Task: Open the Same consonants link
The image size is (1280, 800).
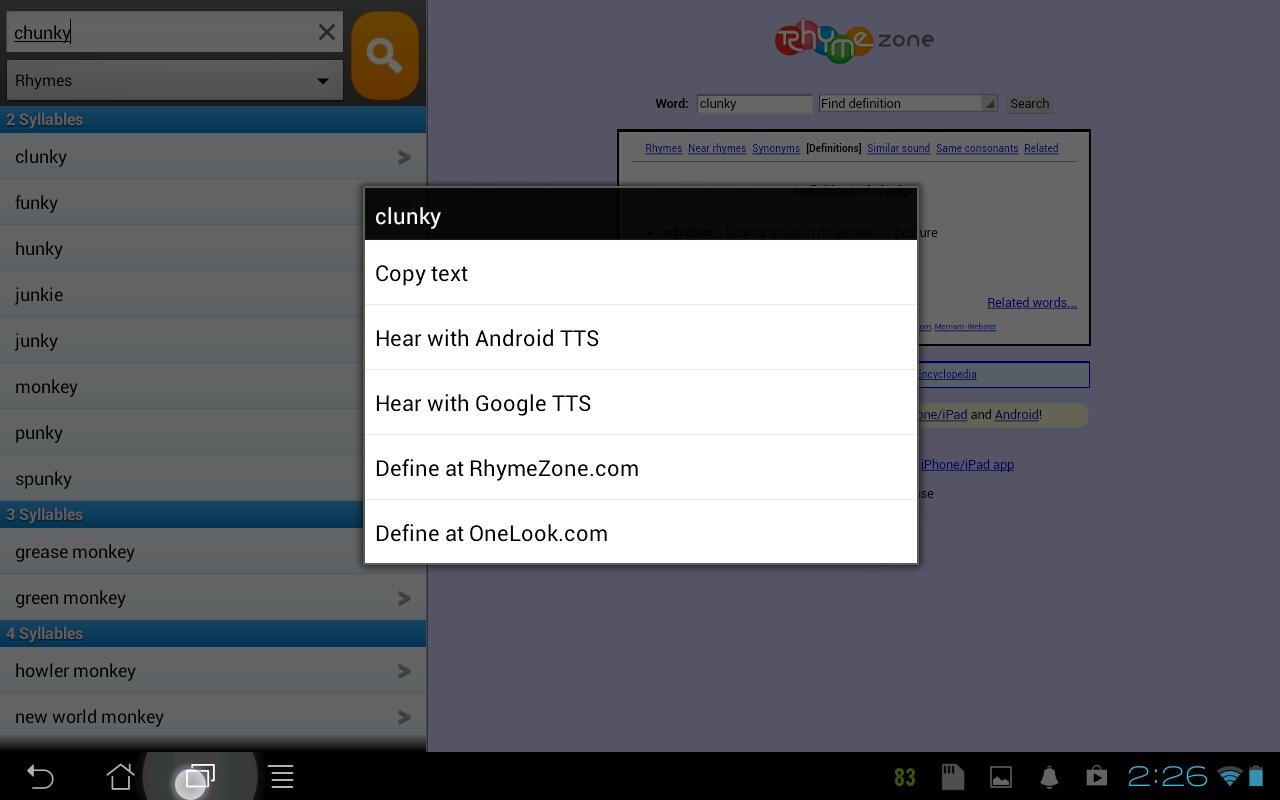Action: click(977, 149)
